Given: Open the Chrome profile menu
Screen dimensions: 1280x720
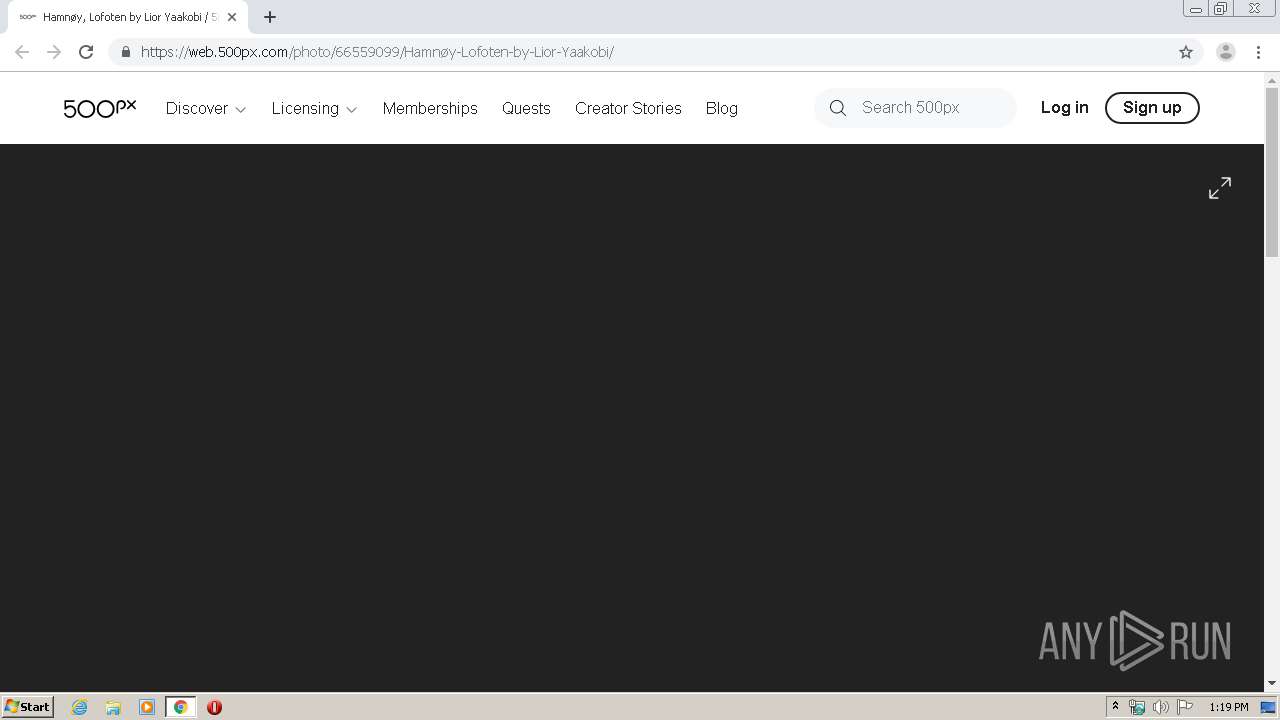Looking at the screenshot, I should point(1225,52).
